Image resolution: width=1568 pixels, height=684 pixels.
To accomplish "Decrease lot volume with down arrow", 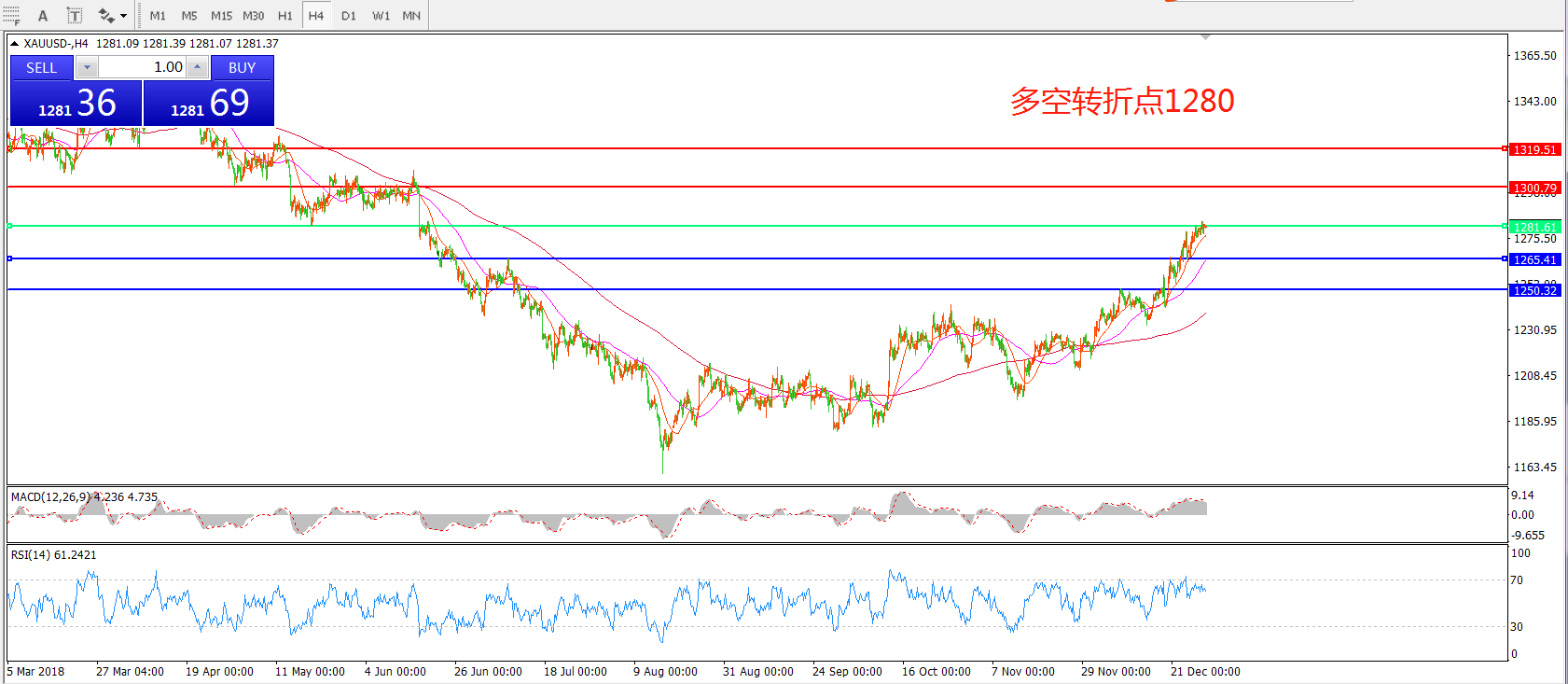I will pyautogui.click(x=87, y=67).
